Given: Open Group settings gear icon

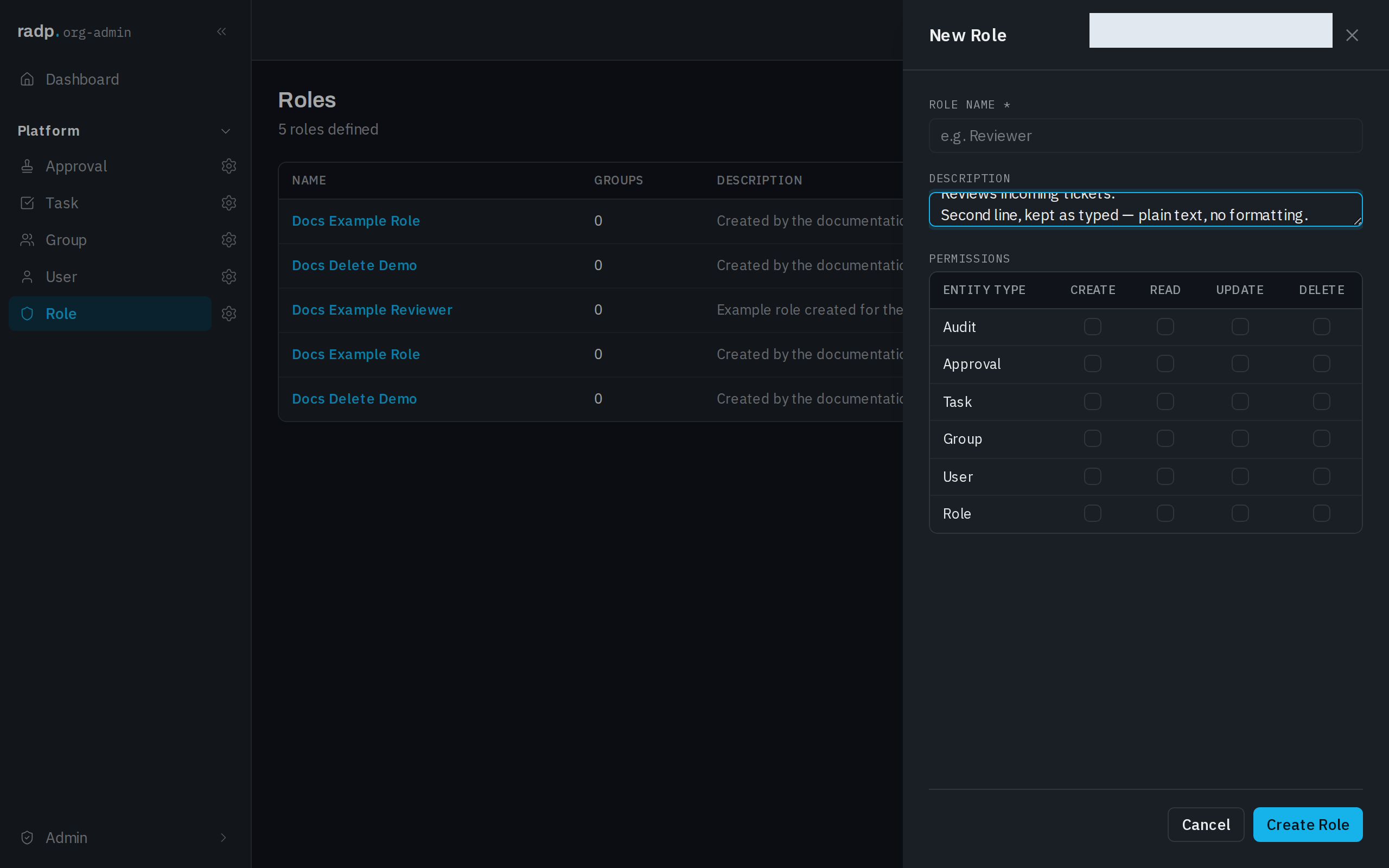Looking at the screenshot, I should tap(229, 239).
